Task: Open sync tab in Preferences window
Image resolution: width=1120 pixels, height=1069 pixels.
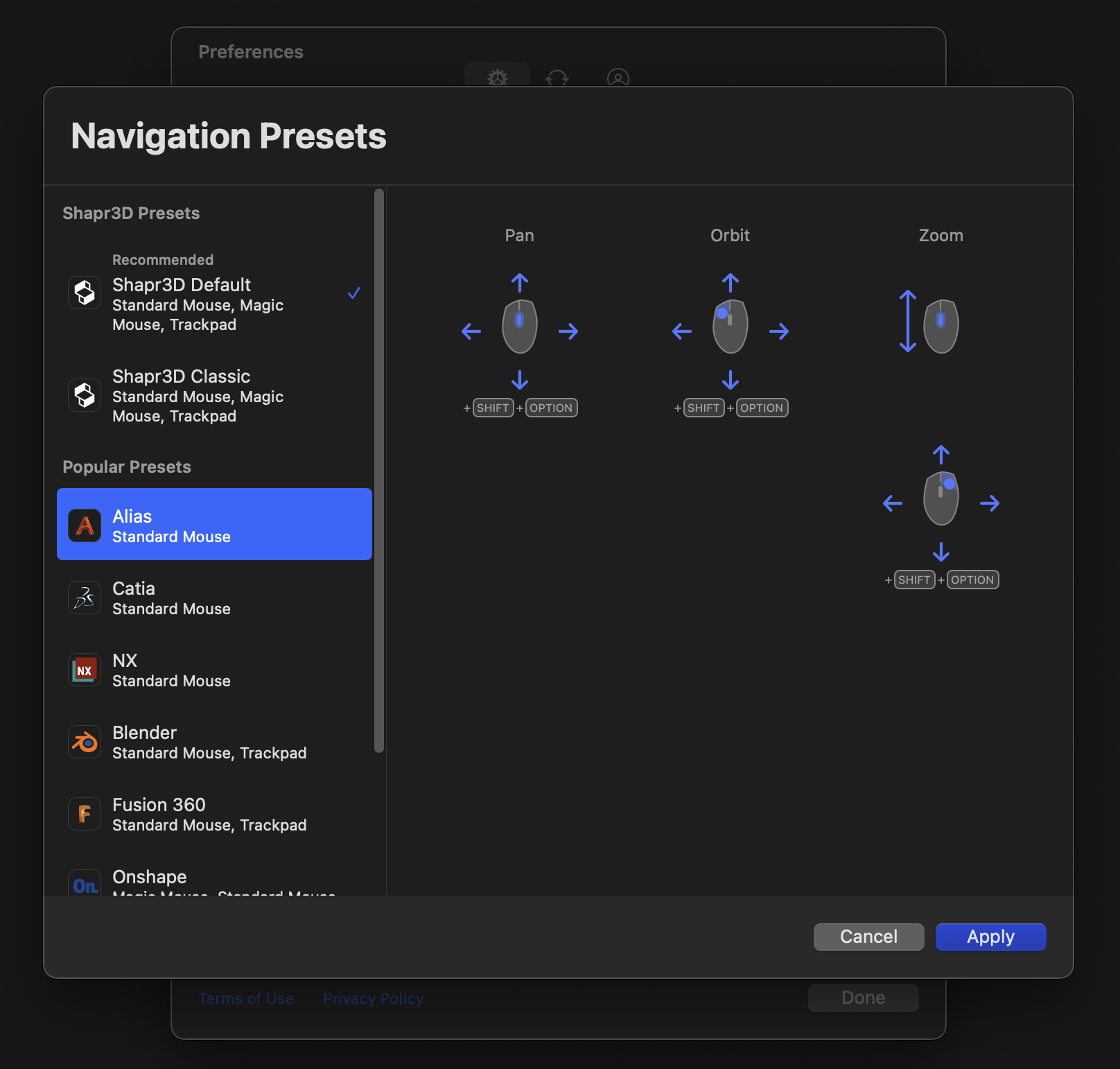Action: 557,78
